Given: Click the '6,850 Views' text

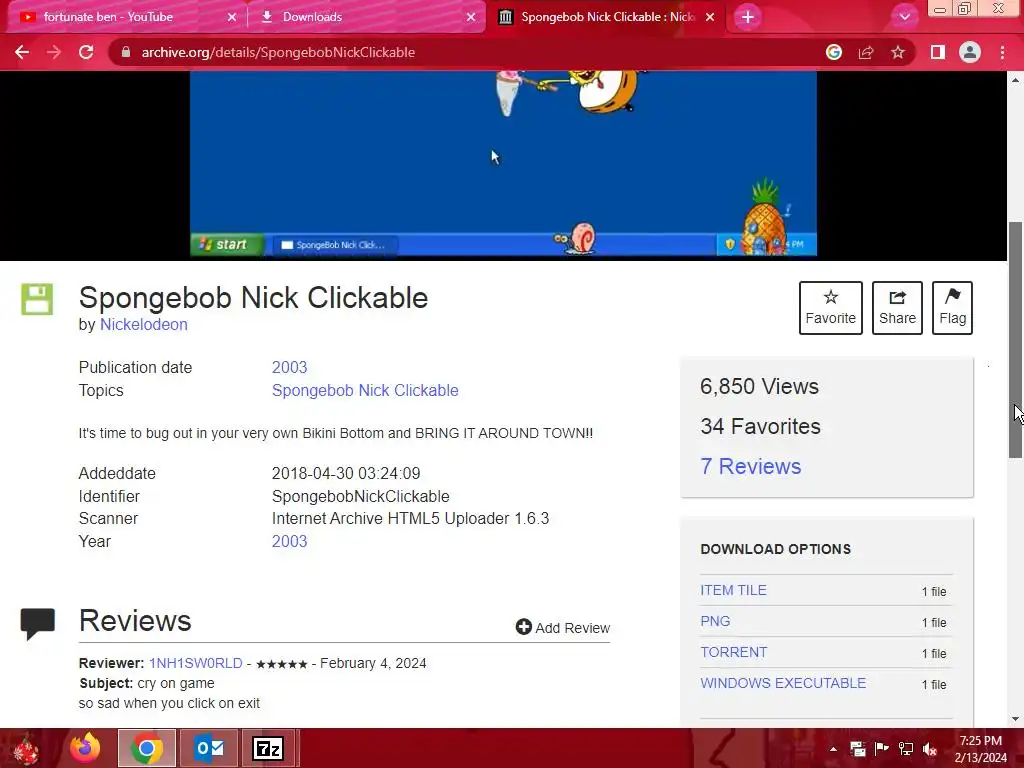Looking at the screenshot, I should tap(759, 387).
